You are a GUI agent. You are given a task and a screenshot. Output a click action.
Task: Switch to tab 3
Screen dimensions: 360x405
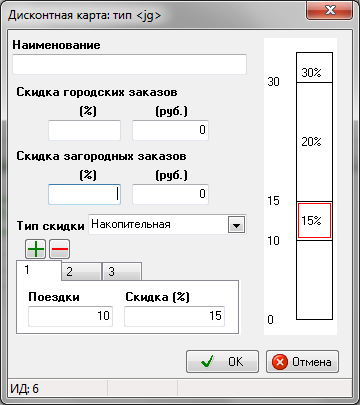122,271
